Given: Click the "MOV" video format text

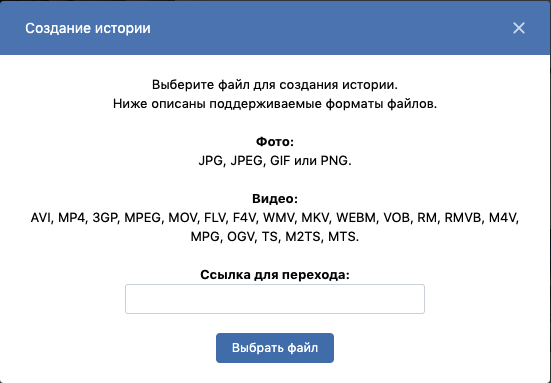Looking at the screenshot, I should (x=182, y=218).
